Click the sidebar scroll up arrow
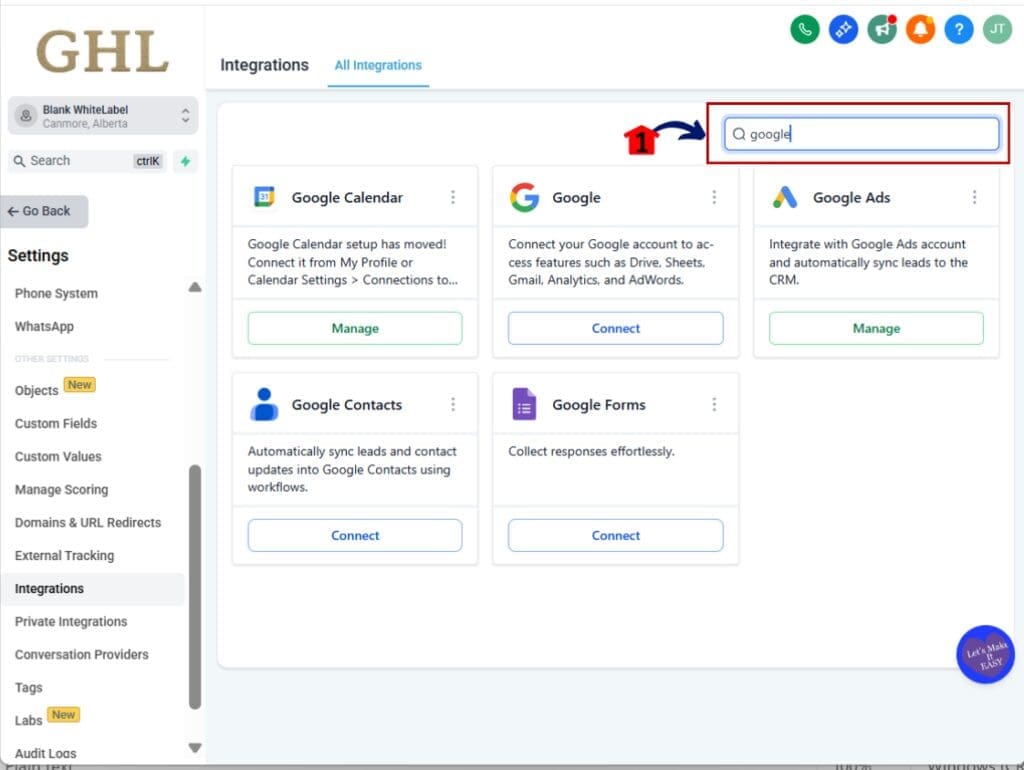The height and width of the screenshot is (770, 1024). point(195,287)
